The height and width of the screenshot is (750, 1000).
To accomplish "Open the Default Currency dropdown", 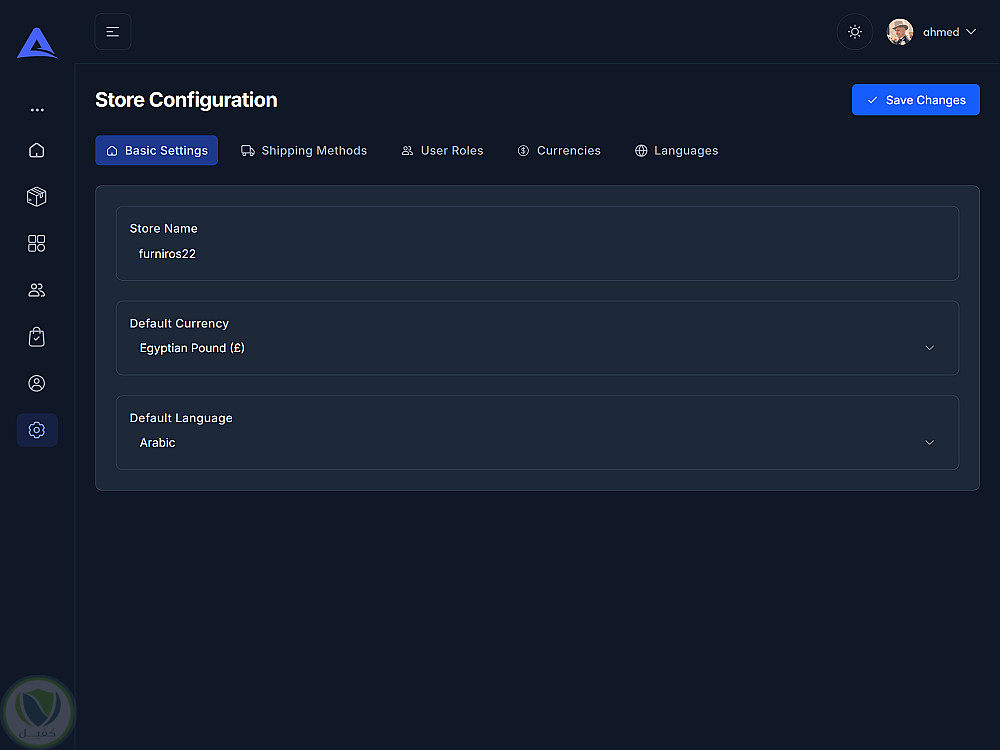I will [x=537, y=348].
